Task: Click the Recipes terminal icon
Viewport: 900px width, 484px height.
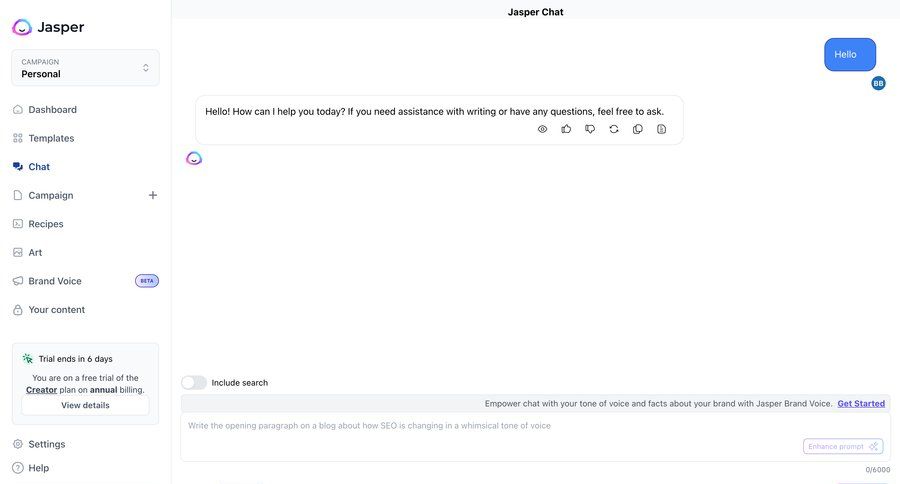Action: click(18, 224)
